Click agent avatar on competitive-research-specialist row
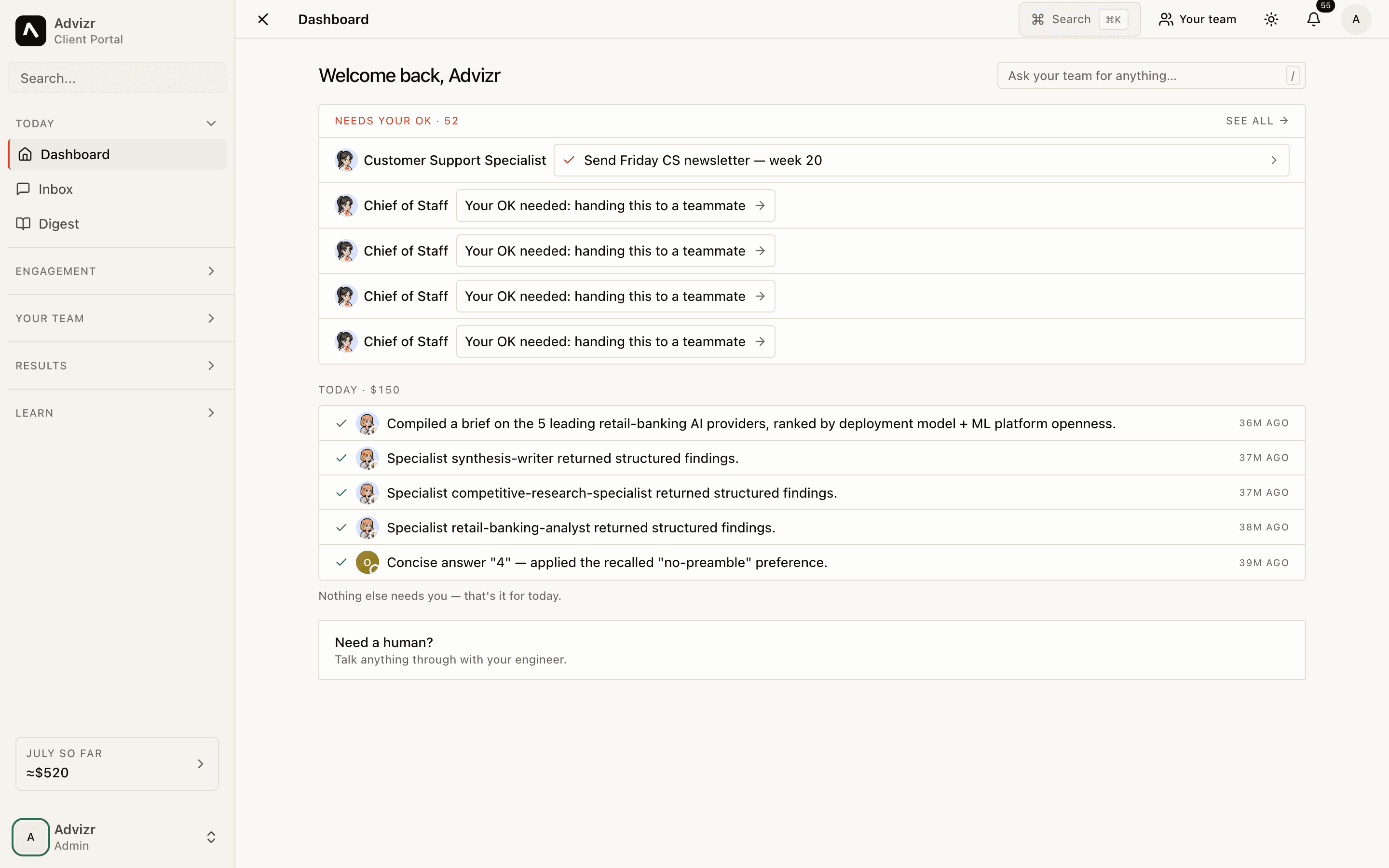 (368, 492)
